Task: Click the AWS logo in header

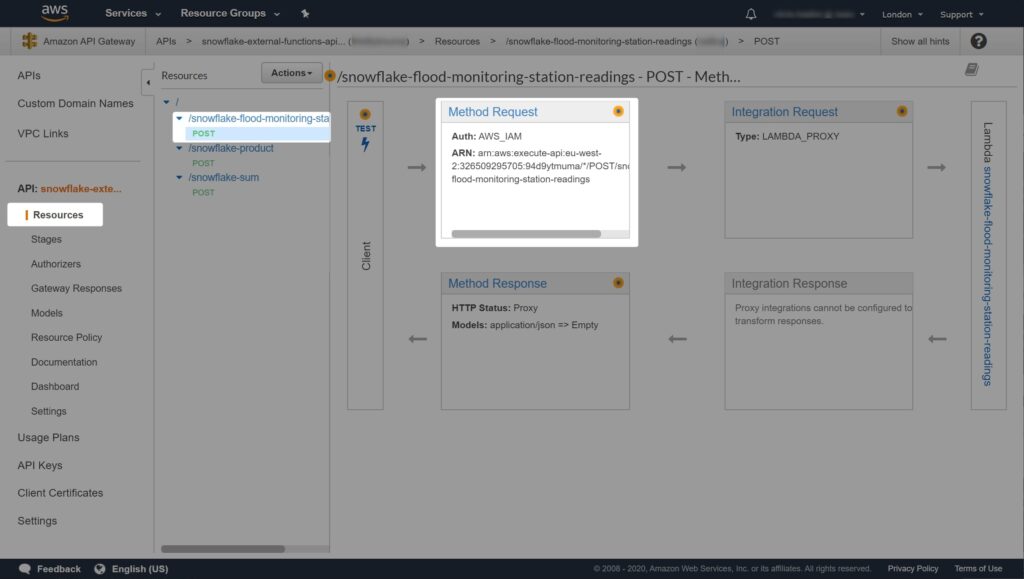Action: click(x=54, y=13)
